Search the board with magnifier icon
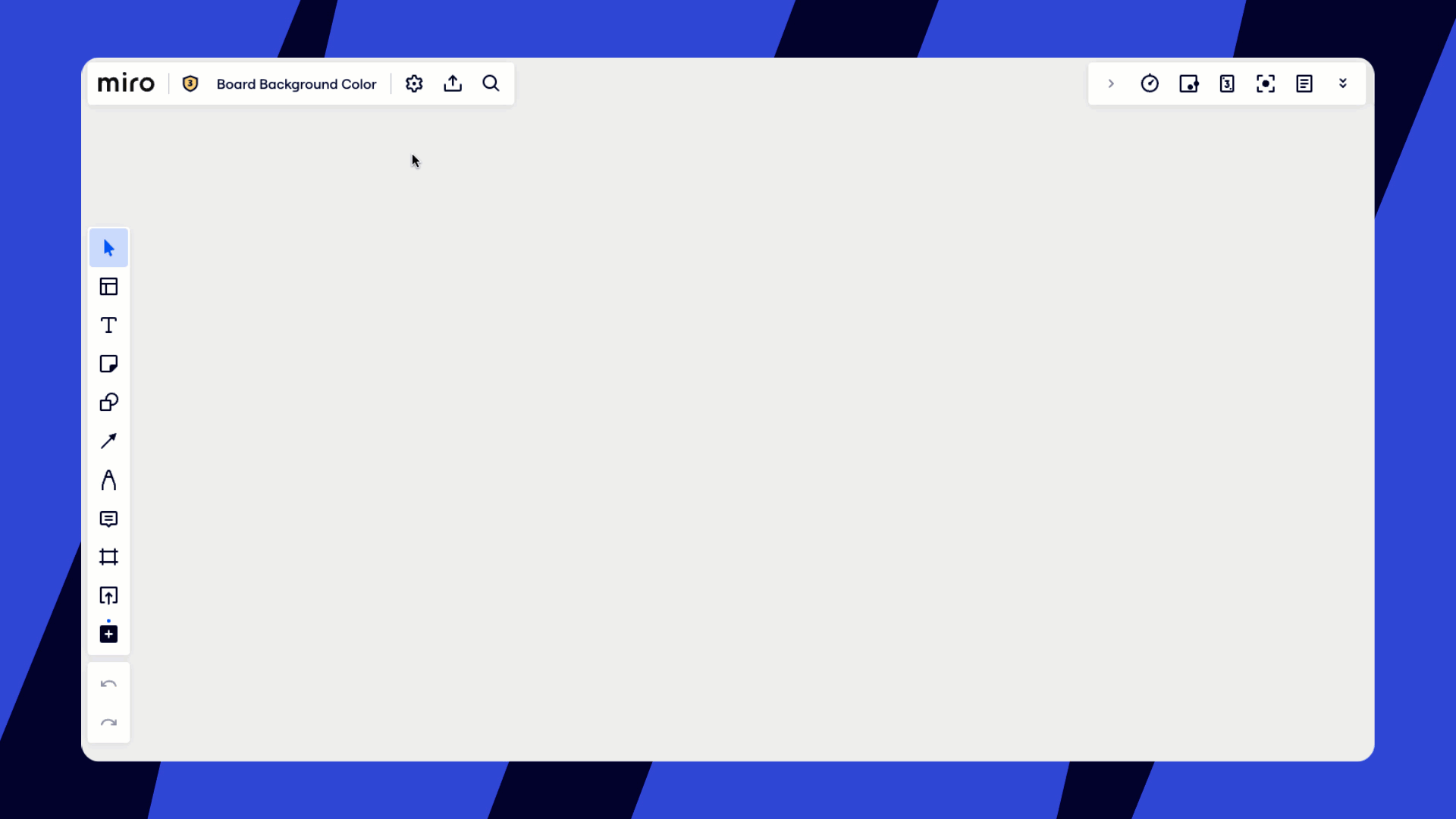The width and height of the screenshot is (1456, 819). point(491,83)
